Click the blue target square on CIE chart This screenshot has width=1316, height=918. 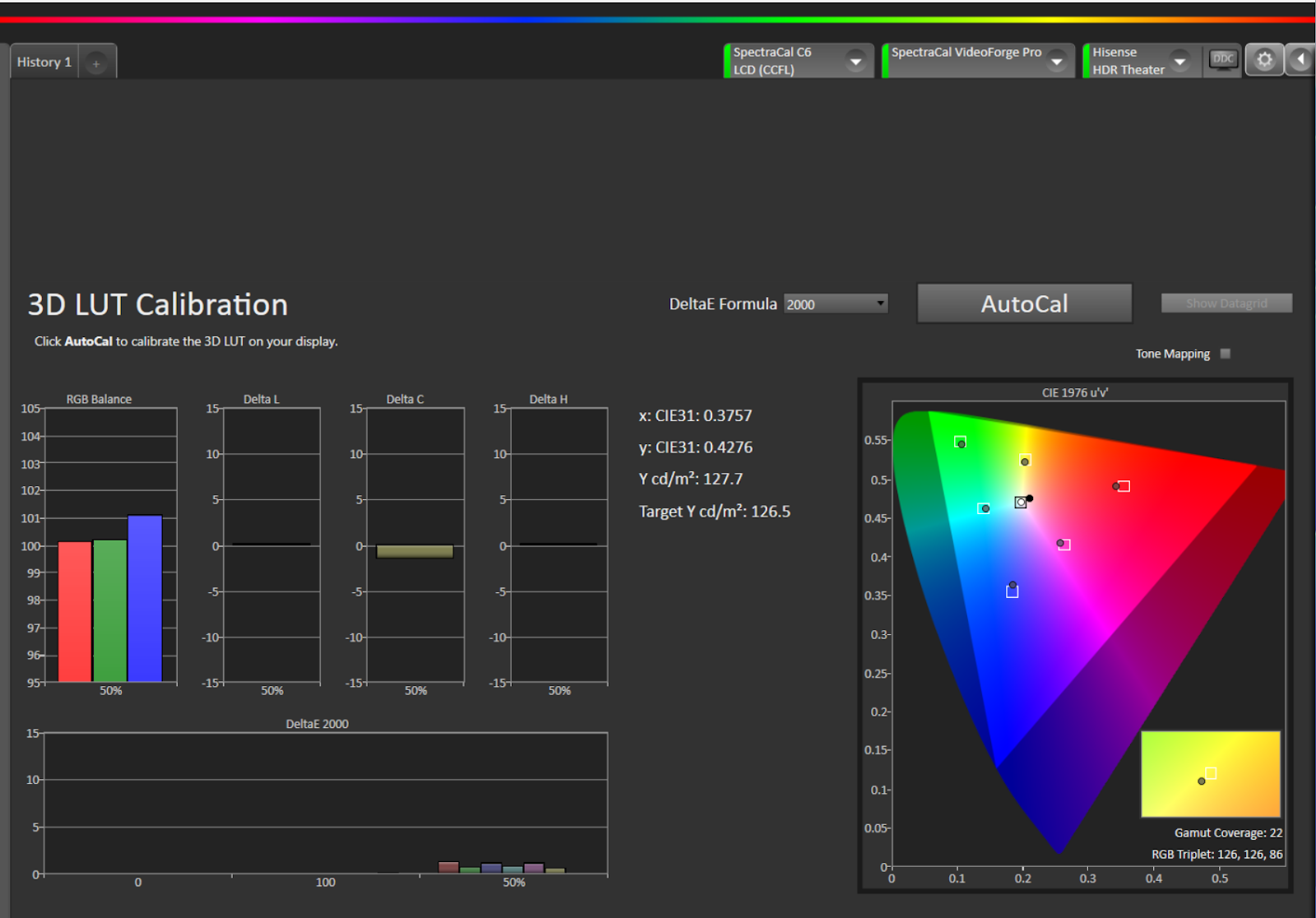pos(1012,591)
